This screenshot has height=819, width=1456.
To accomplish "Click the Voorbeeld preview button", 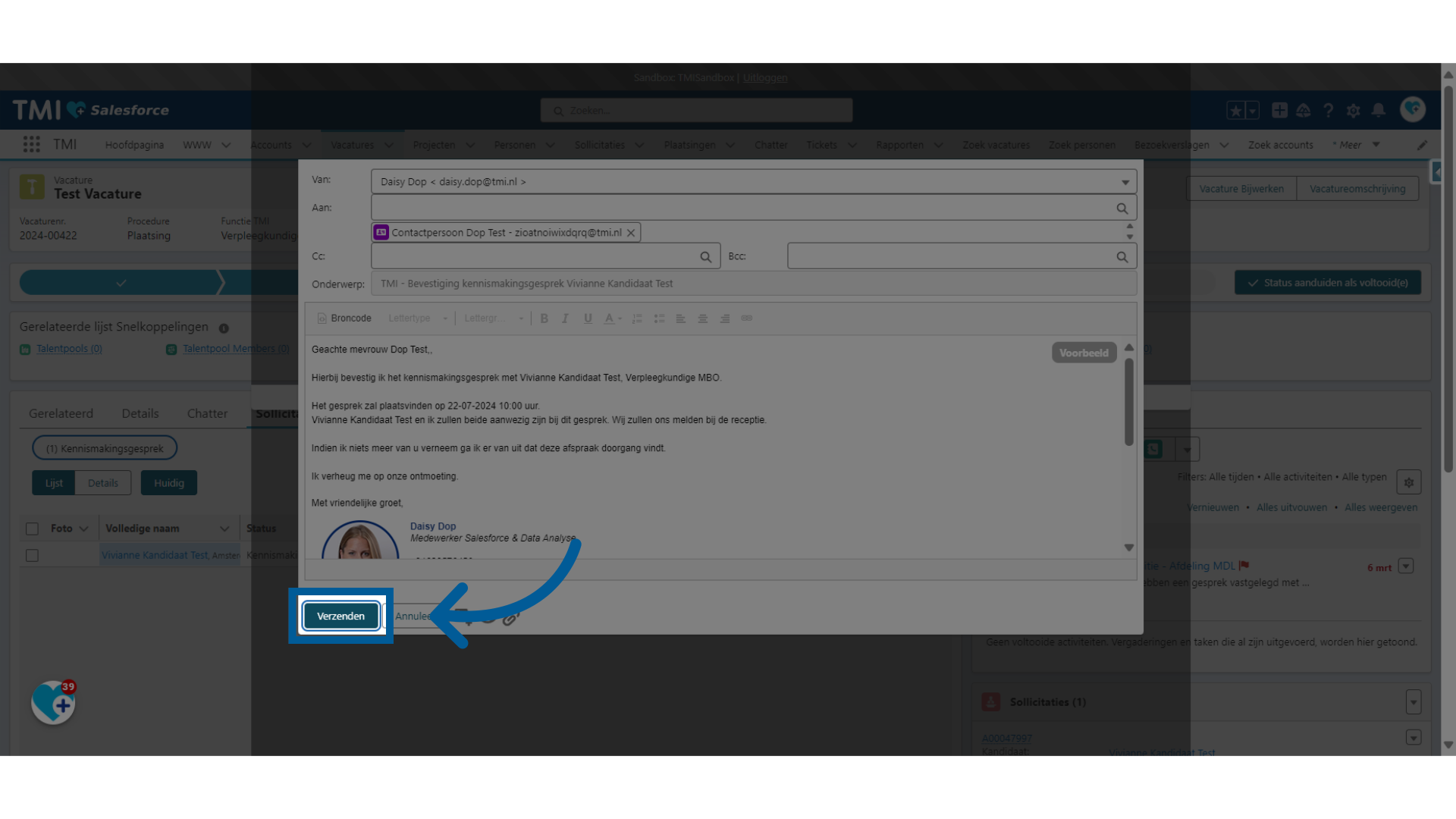I will point(1084,353).
